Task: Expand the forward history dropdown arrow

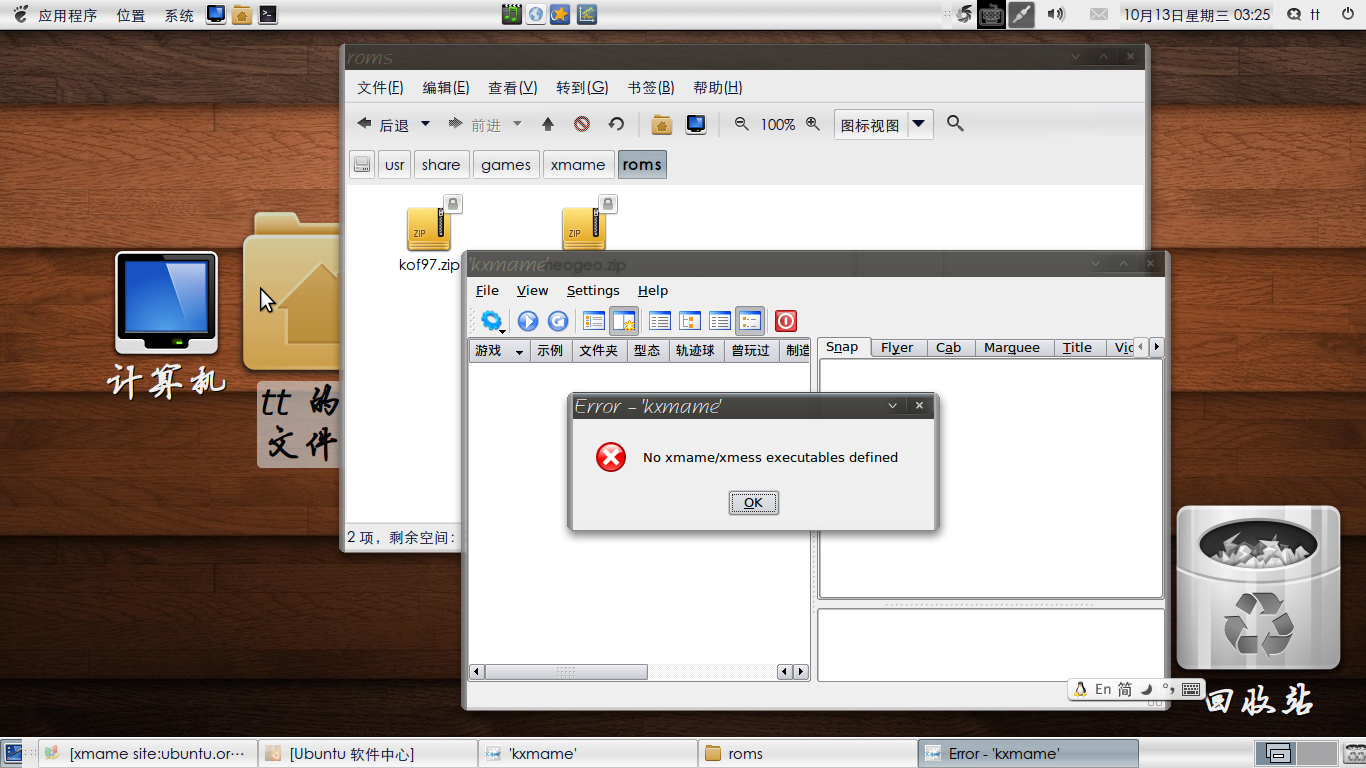Action: [x=517, y=124]
